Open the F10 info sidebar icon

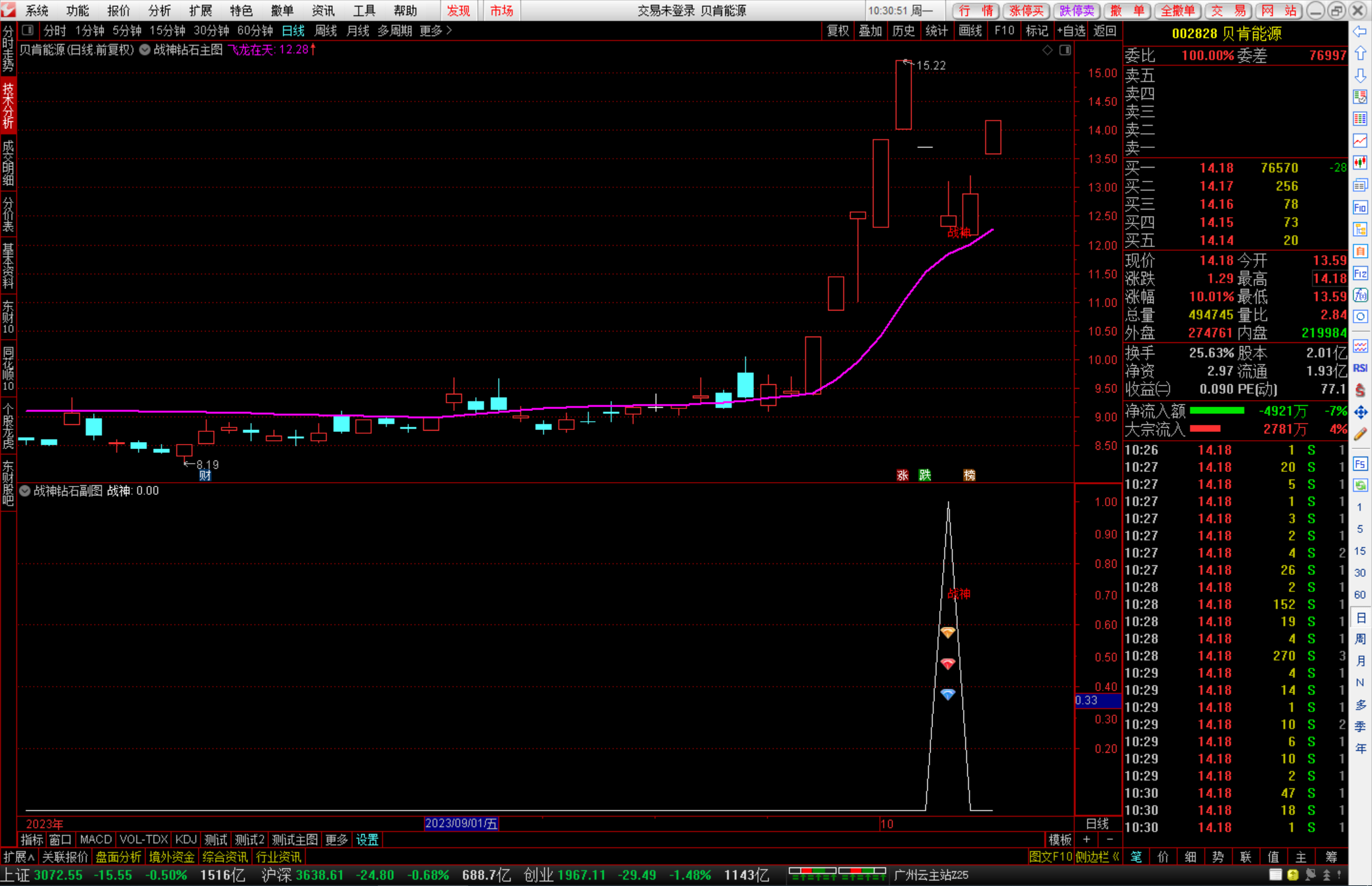(1360, 208)
